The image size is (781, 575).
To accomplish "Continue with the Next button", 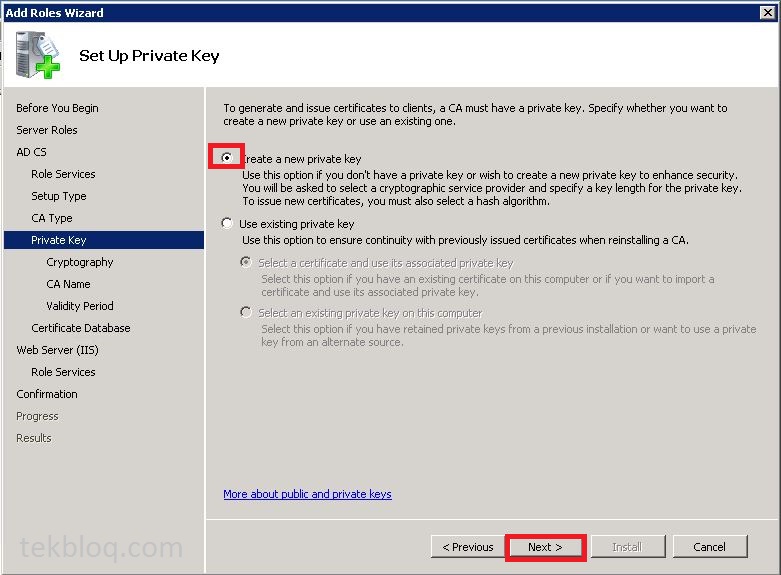I will [545, 547].
